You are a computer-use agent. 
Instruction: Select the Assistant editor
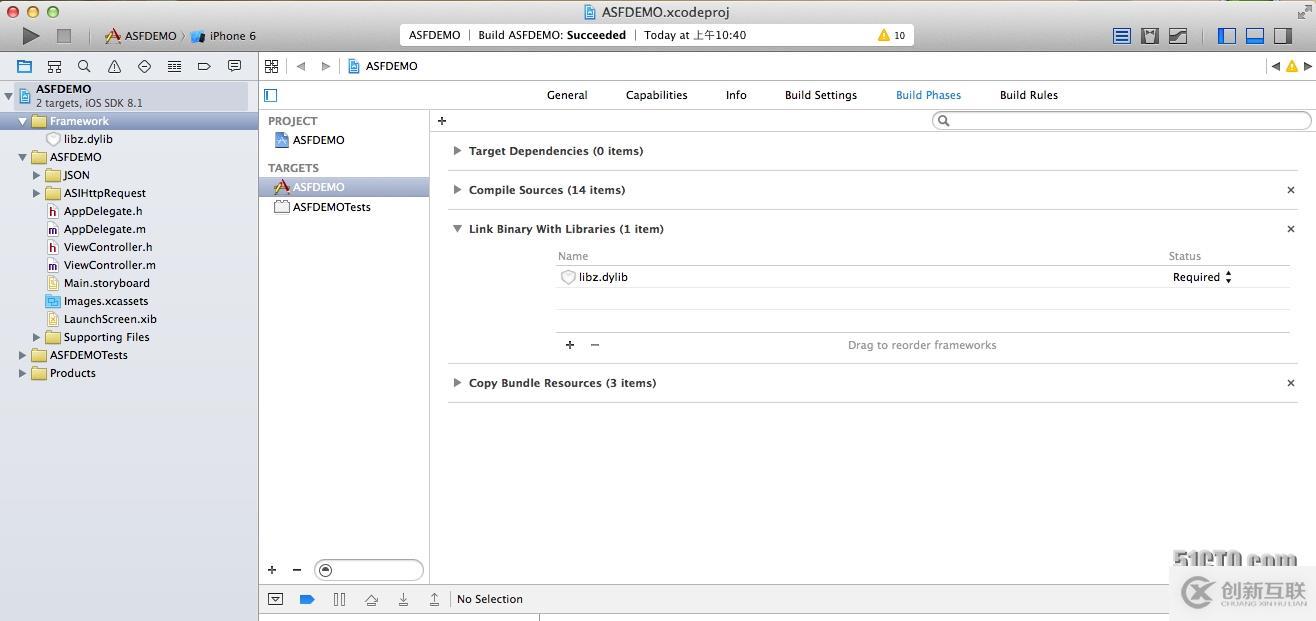point(1150,36)
